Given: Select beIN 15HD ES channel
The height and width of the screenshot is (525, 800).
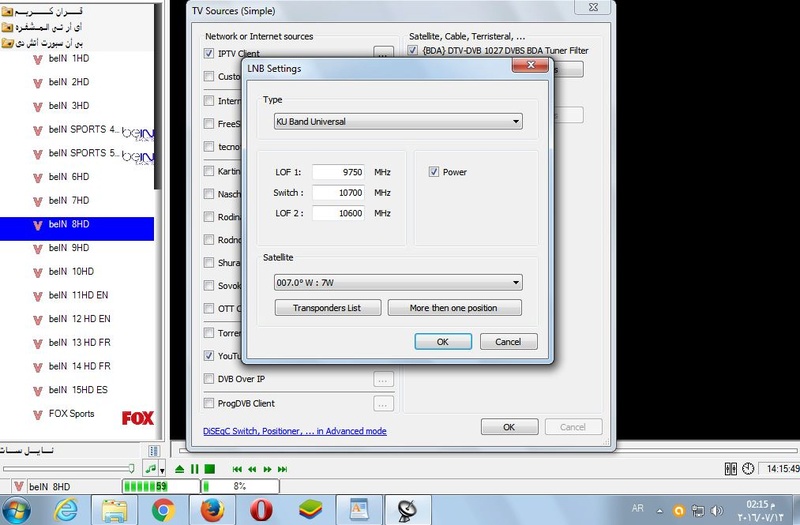Looking at the screenshot, I should (x=78, y=390).
